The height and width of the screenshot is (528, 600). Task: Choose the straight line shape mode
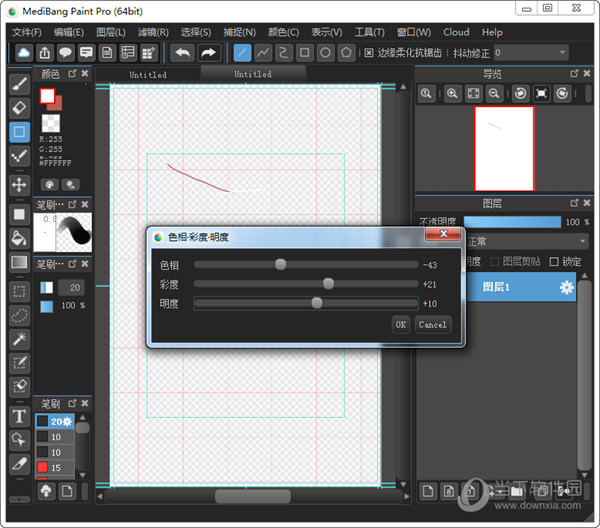click(x=242, y=53)
